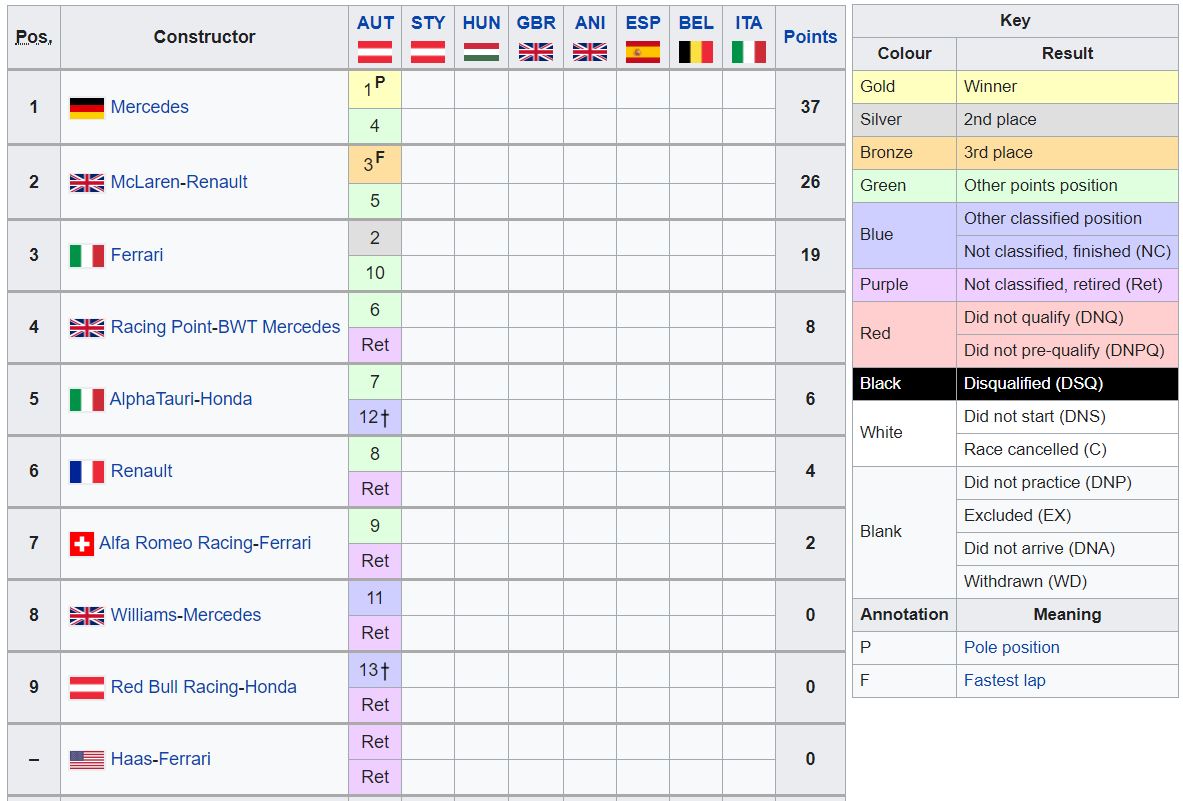1183x801 pixels.
Task: Open the AUT race column link
Action: pos(375,23)
